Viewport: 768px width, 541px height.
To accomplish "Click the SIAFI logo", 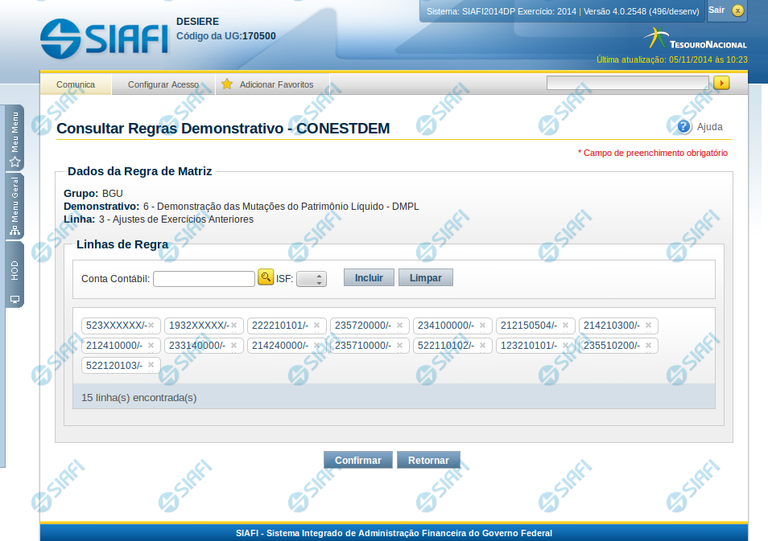I will coord(104,38).
